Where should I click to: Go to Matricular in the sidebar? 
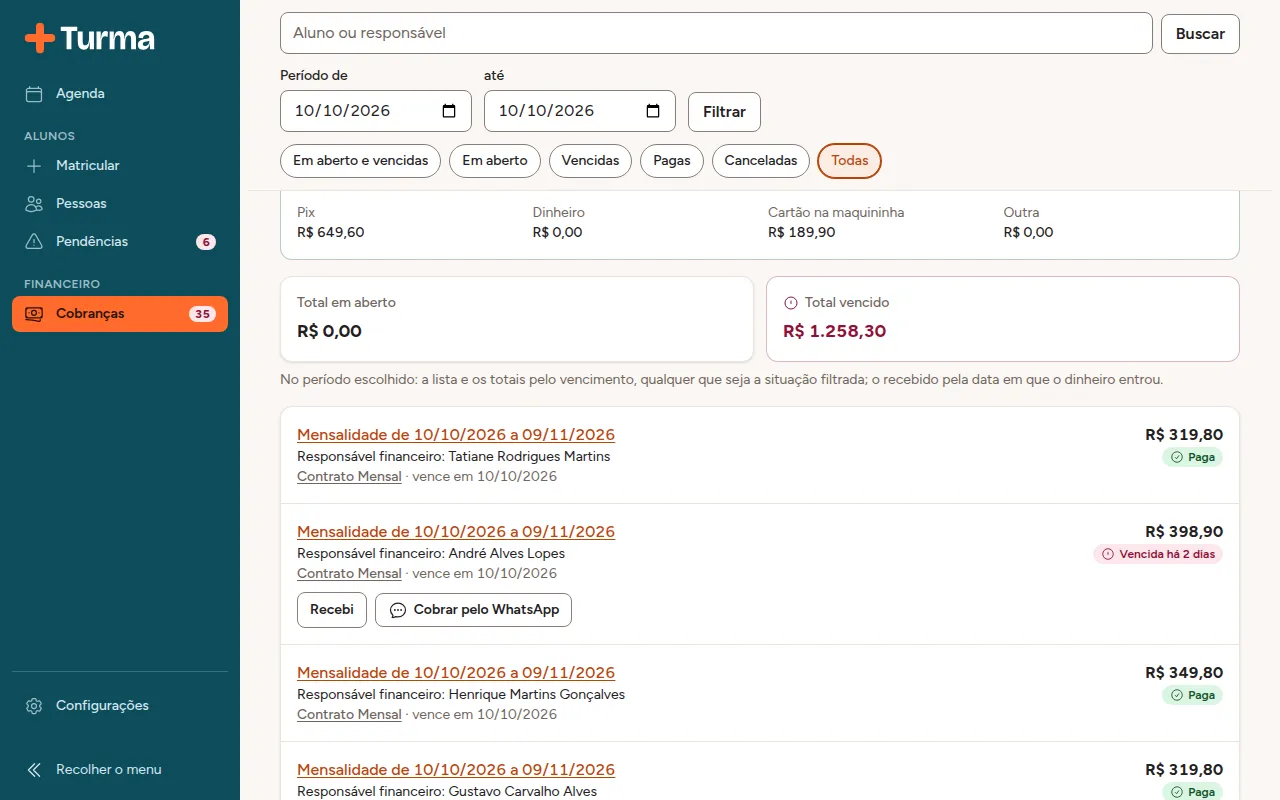120,166
